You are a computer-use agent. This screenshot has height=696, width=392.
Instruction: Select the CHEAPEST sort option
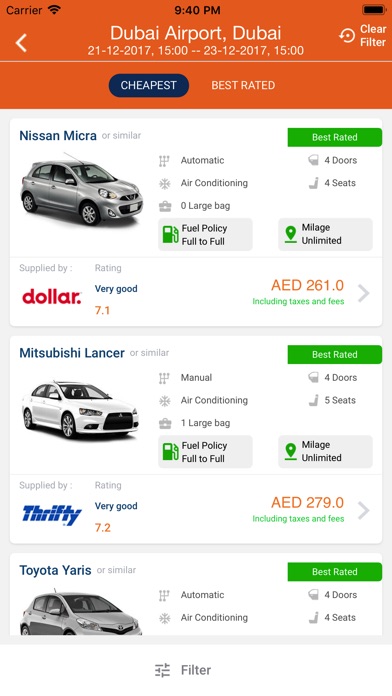(149, 85)
